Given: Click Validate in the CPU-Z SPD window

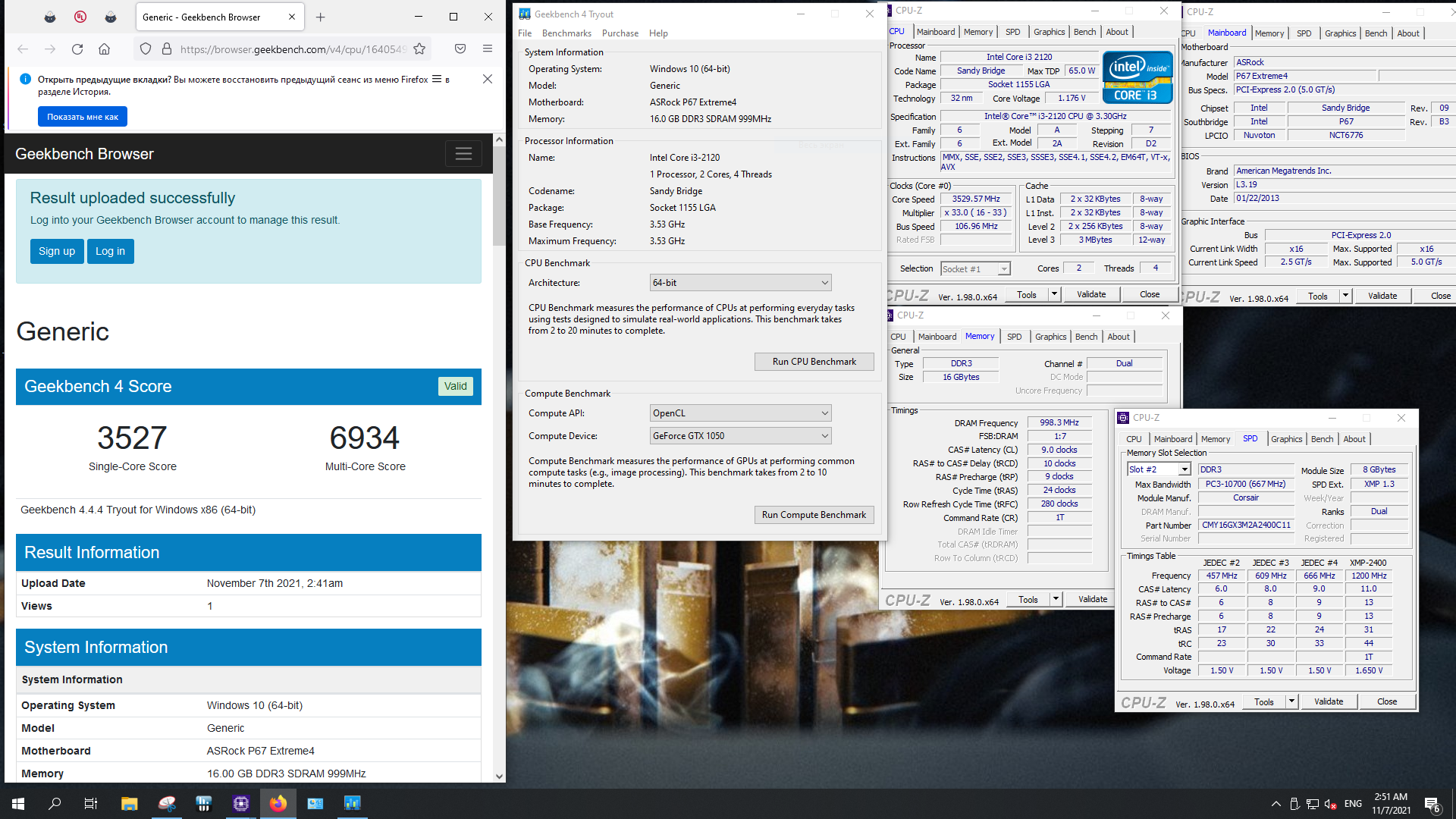Looking at the screenshot, I should point(1329,702).
